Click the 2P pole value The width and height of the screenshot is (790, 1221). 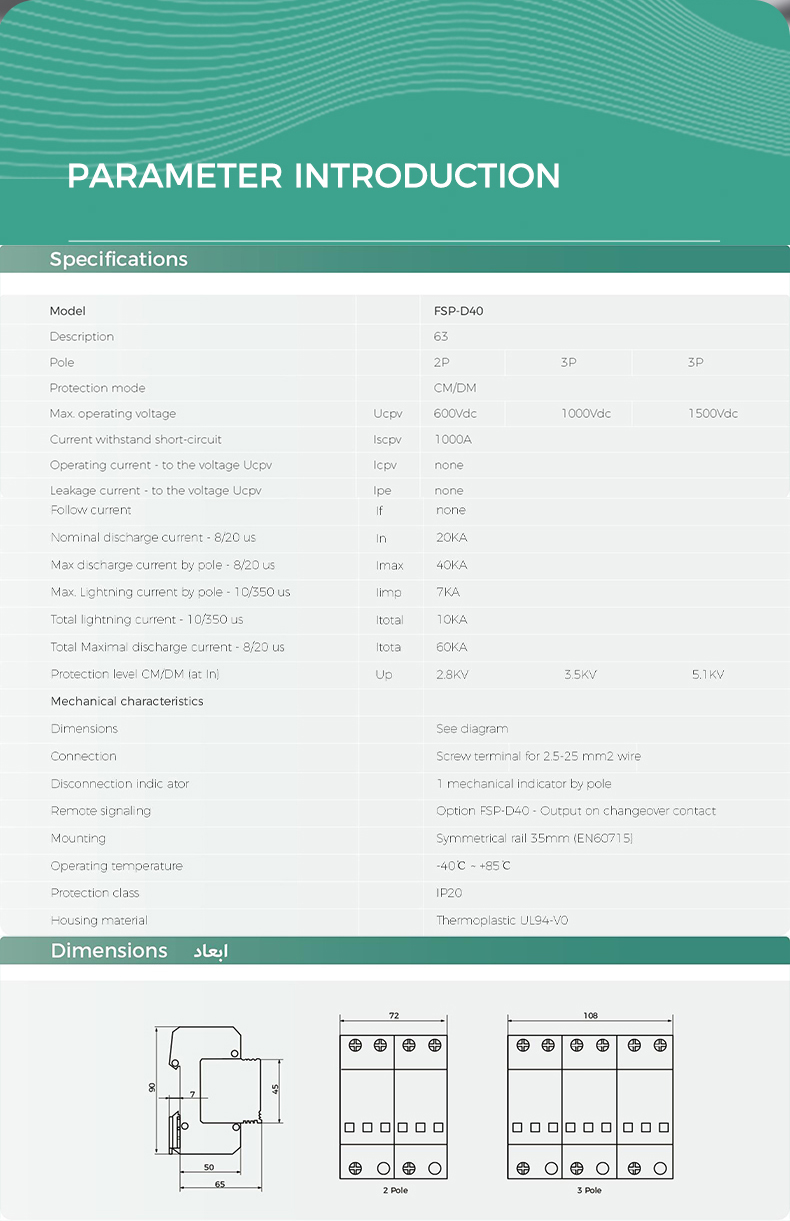coord(442,362)
